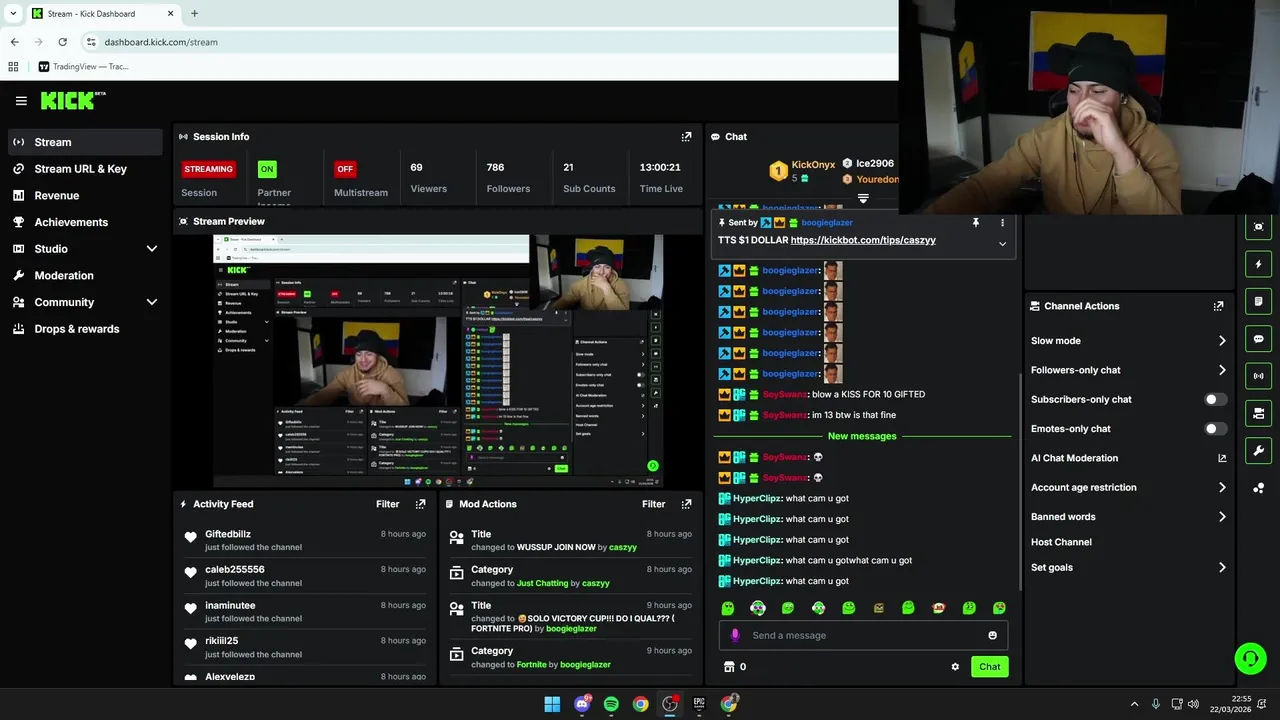The width and height of the screenshot is (1280, 720).
Task: Open AI Chat Moderation external link icon
Action: click(x=1222, y=458)
